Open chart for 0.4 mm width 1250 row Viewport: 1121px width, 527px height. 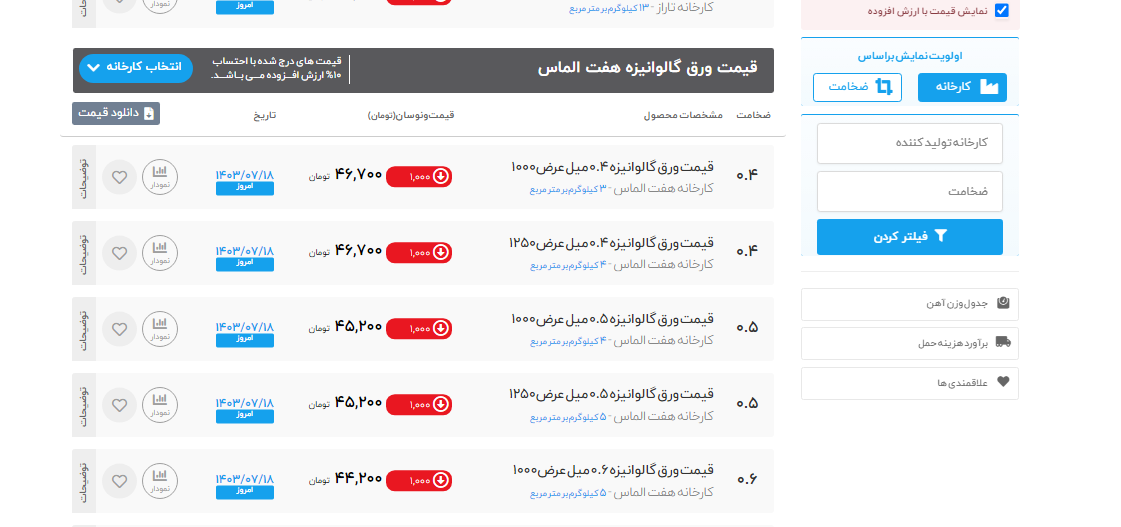[x=159, y=254]
